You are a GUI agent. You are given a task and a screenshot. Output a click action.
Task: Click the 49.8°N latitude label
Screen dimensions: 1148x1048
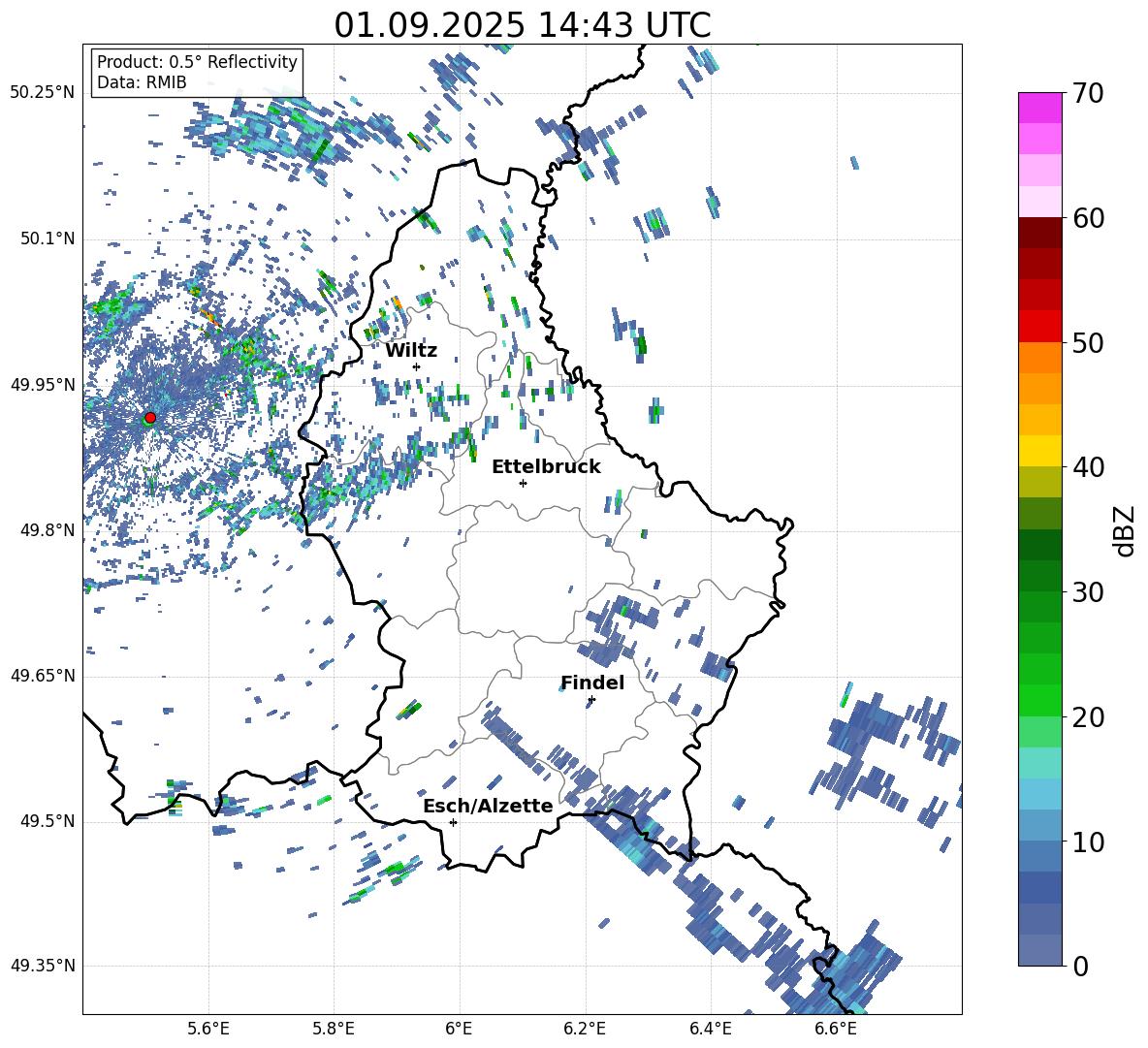(47, 530)
